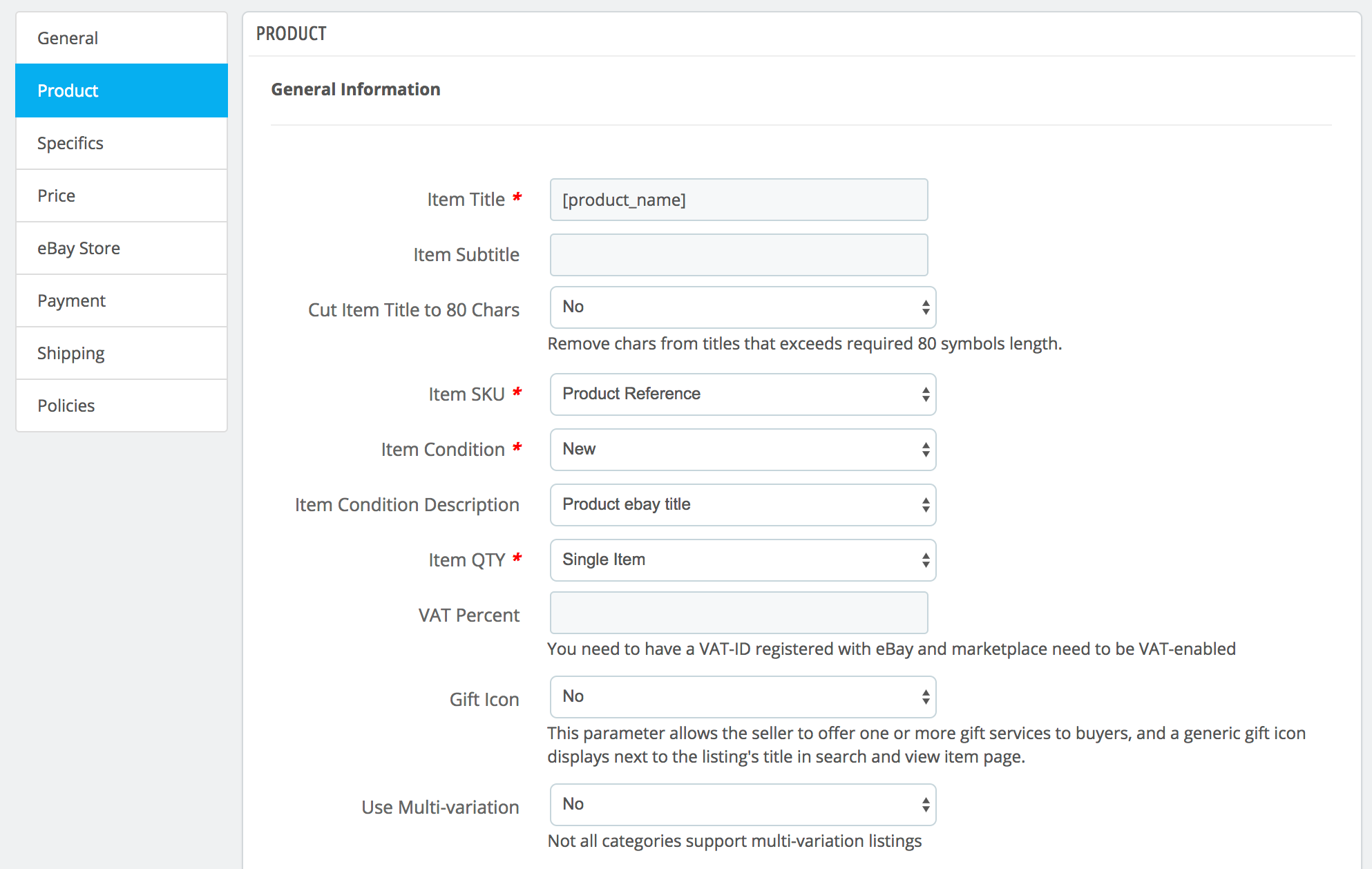The height and width of the screenshot is (869, 1372).
Task: Click the Use Multi-variation label
Action: [440, 808]
